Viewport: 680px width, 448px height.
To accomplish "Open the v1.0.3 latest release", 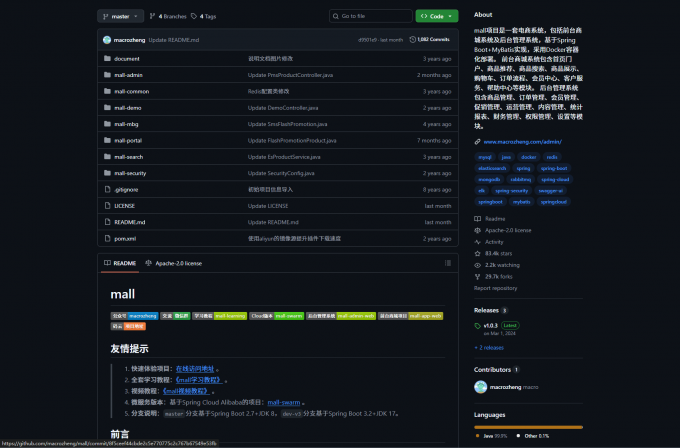I will 490,326.
